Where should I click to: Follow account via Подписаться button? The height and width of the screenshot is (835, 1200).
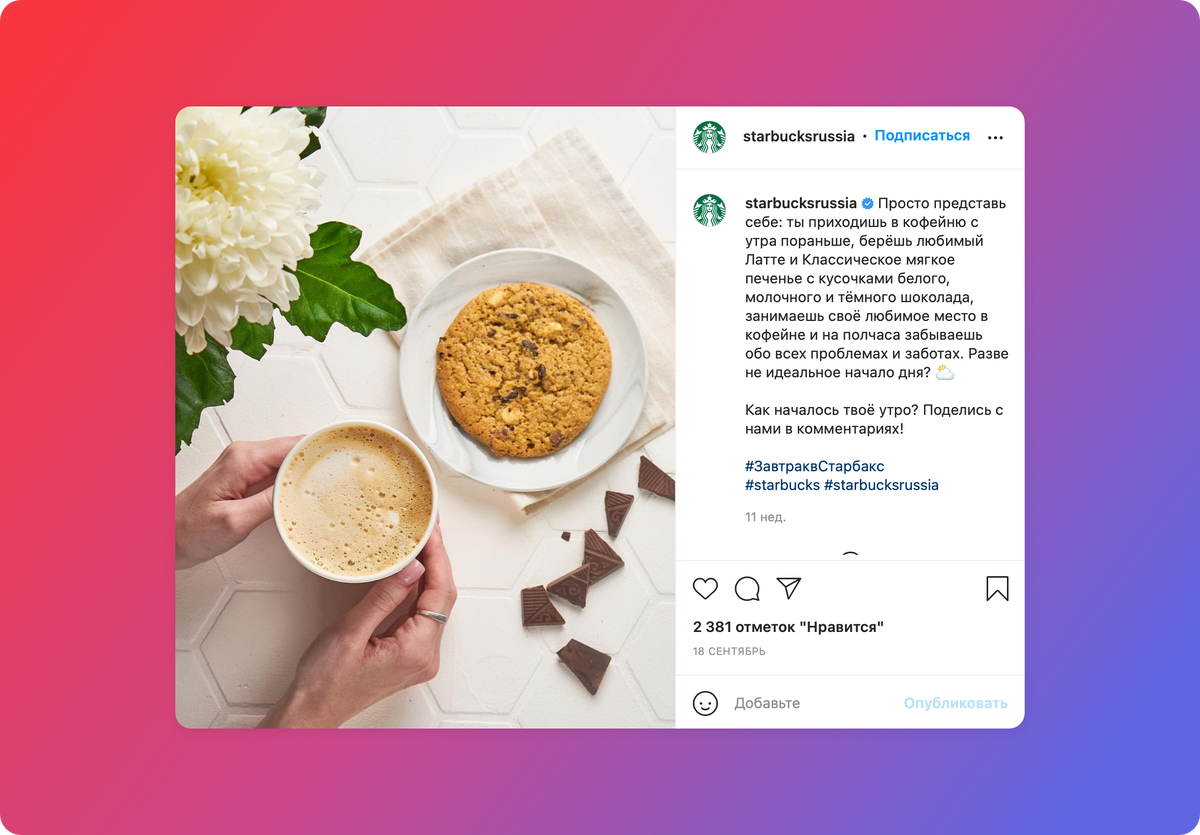coord(922,135)
